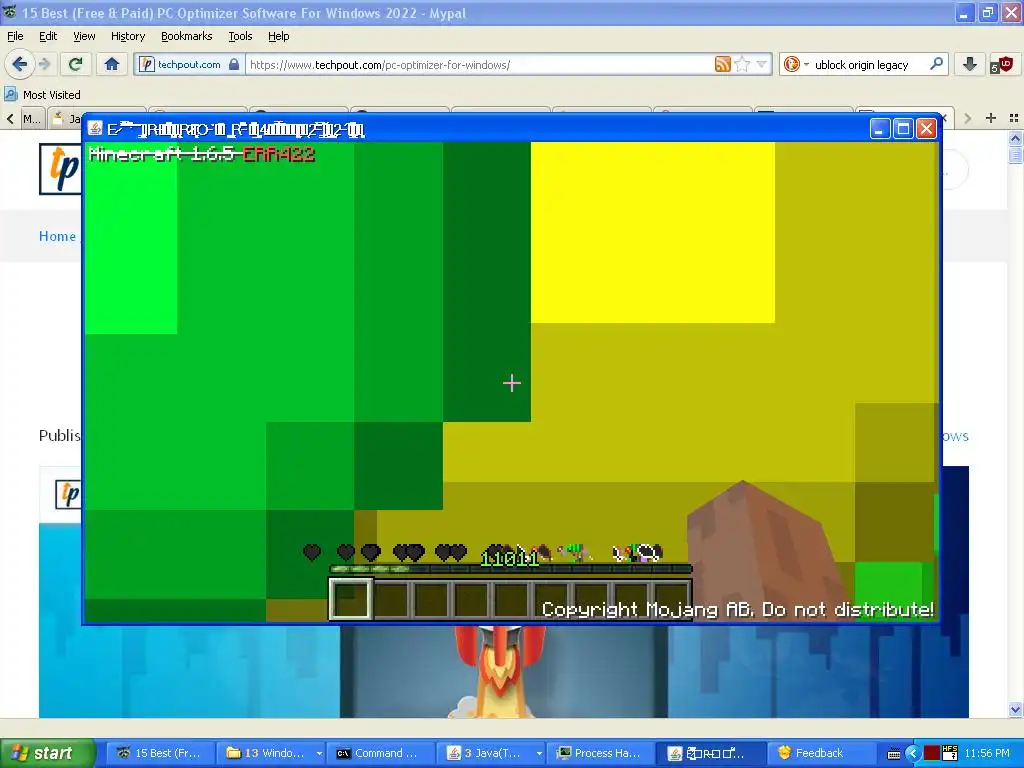Click the HFS tray icon
This screenshot has width=1024, height=768.
[950, 753]
